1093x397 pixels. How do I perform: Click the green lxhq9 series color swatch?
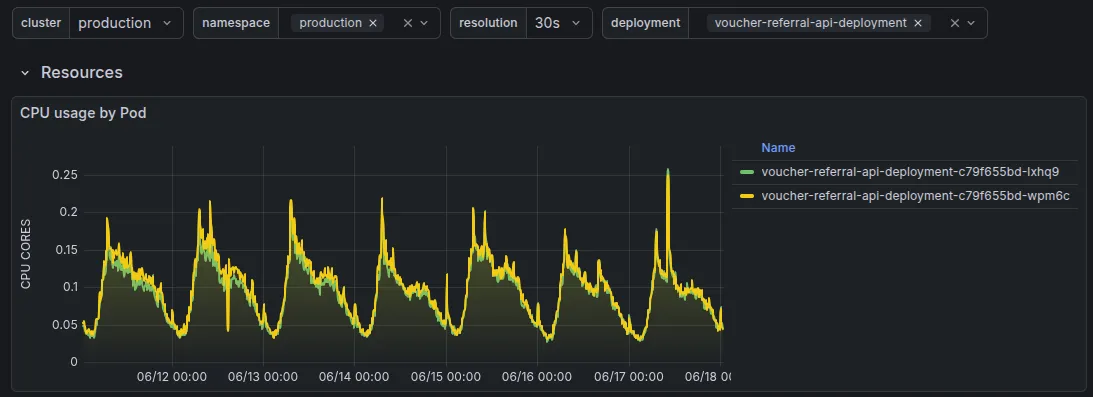[x=747, y=172]
